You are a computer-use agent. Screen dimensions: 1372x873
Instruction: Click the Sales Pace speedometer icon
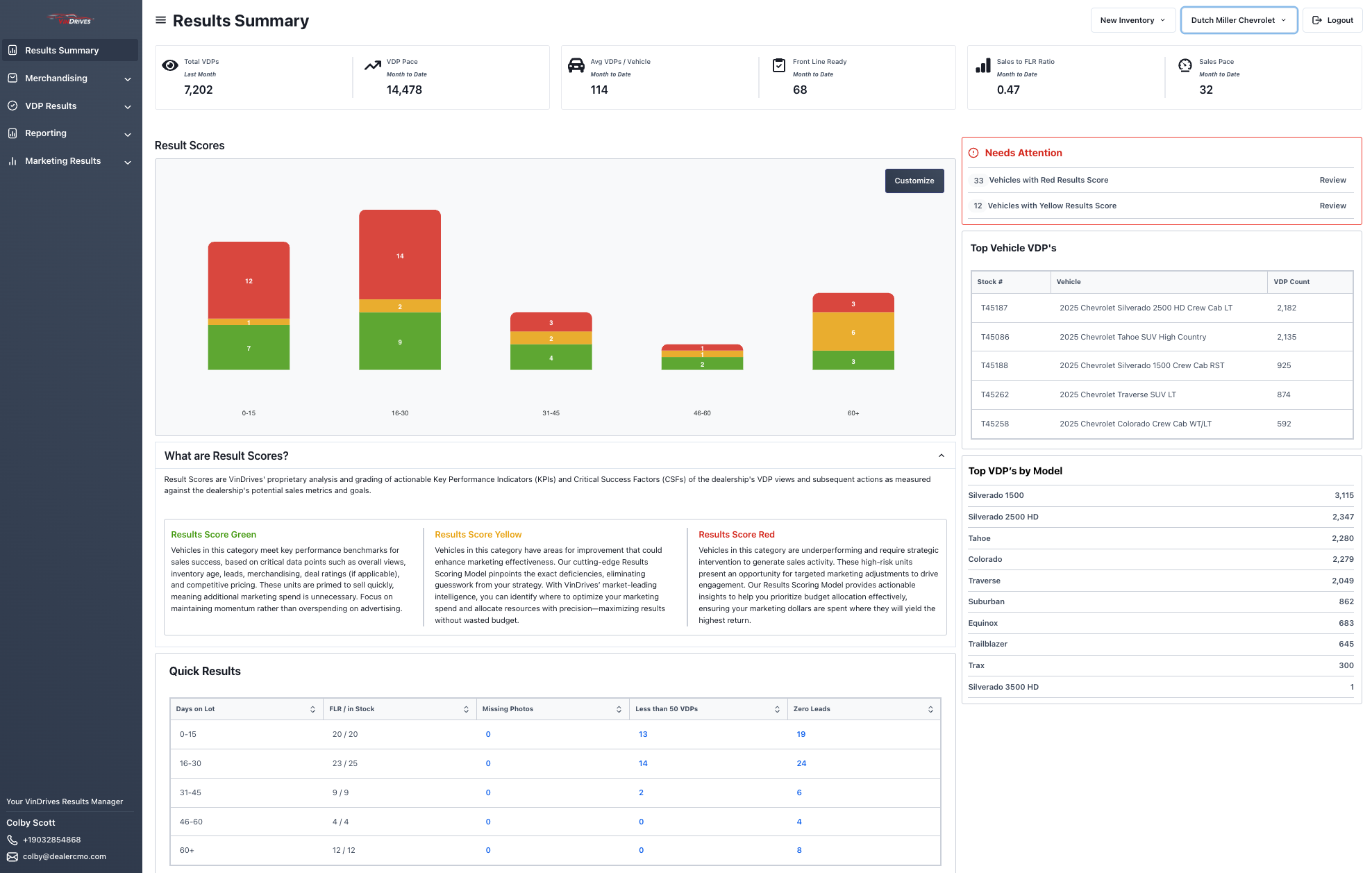(x=1185, y=65)
